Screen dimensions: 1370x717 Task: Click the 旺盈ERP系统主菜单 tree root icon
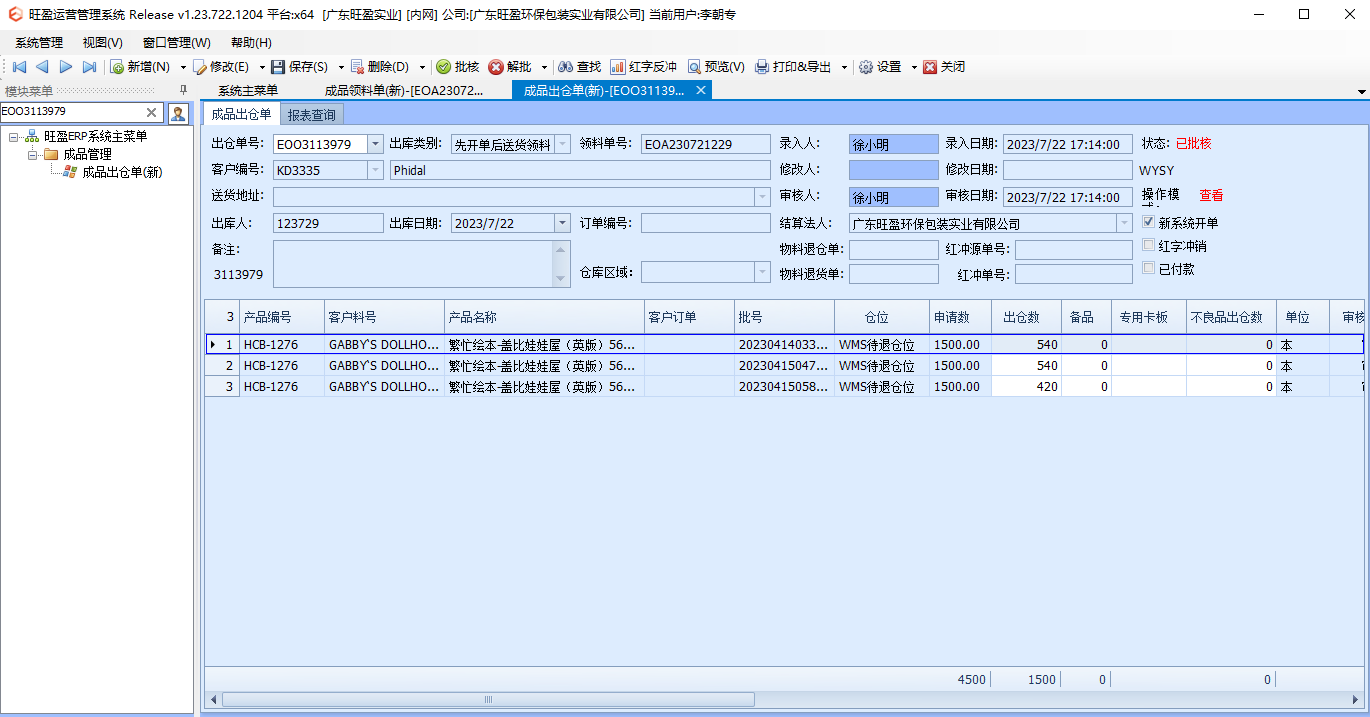tap(32, 136)
